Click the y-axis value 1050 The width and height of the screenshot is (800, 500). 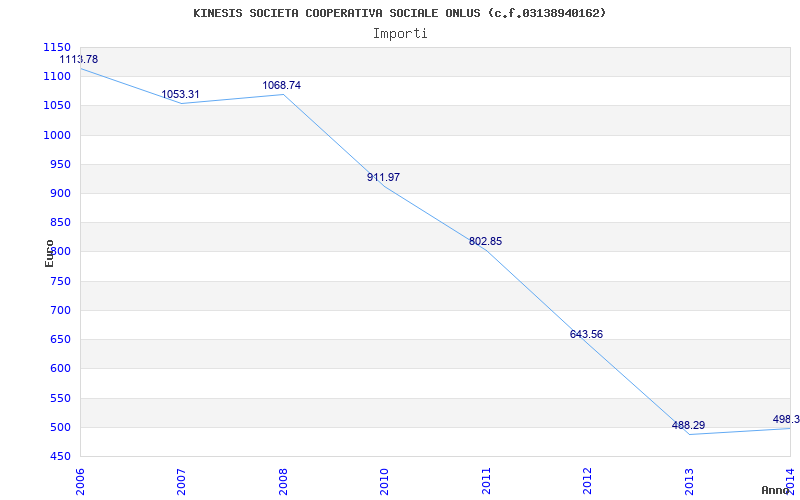tap(57, 106)
